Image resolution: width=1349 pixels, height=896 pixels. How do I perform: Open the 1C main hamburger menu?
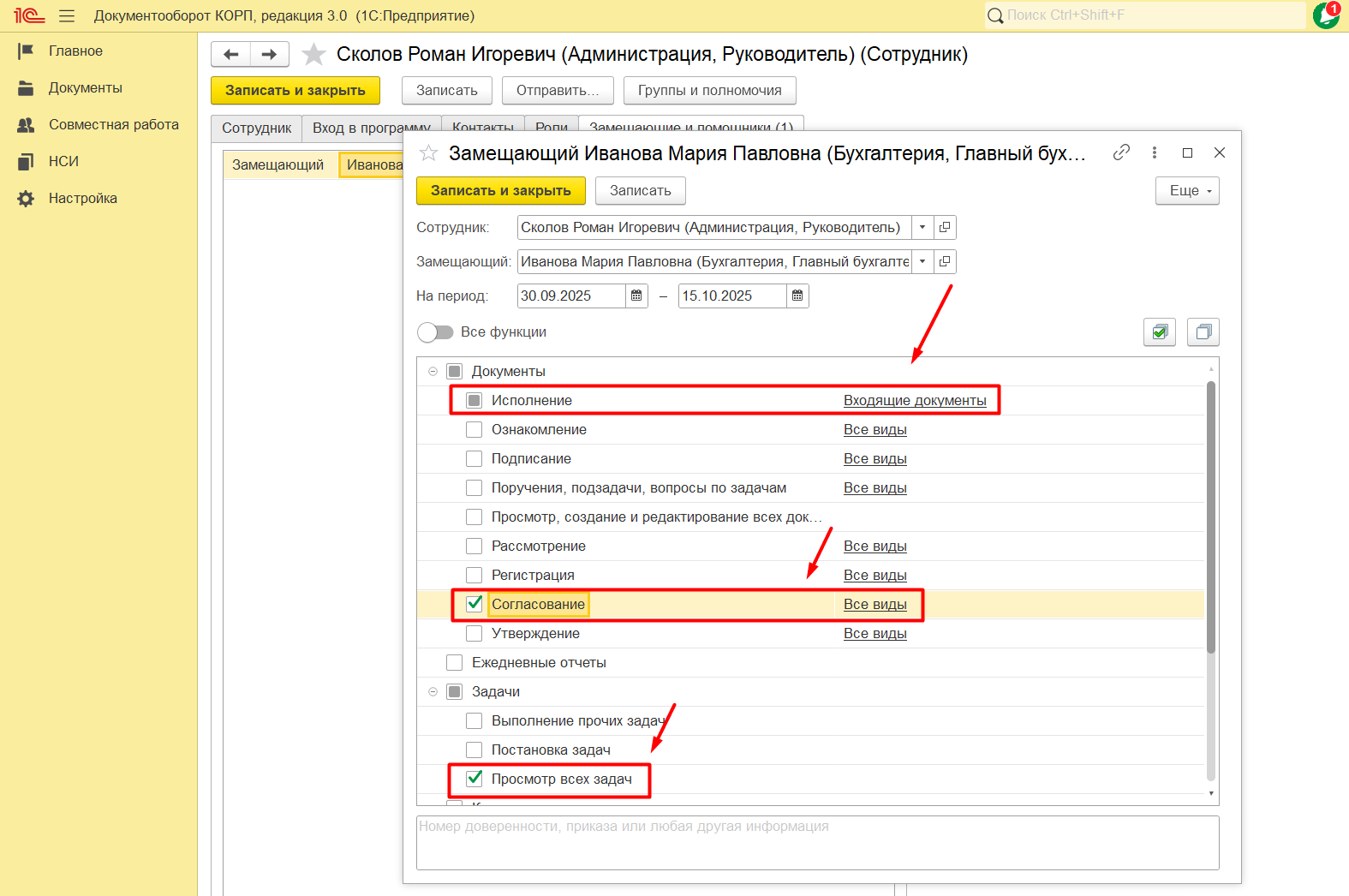point(67,15)
